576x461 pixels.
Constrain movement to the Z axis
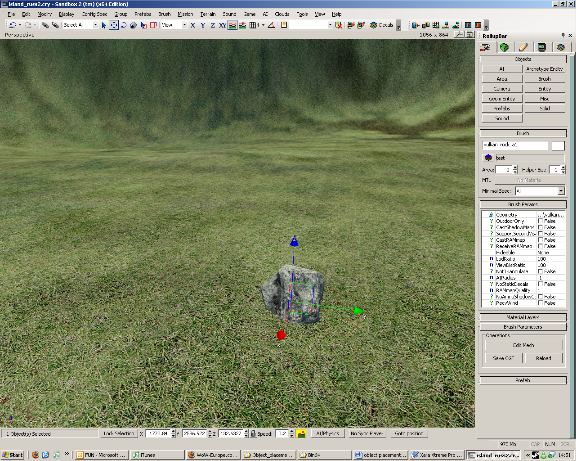pyautogui.click(x=213, y=25)
